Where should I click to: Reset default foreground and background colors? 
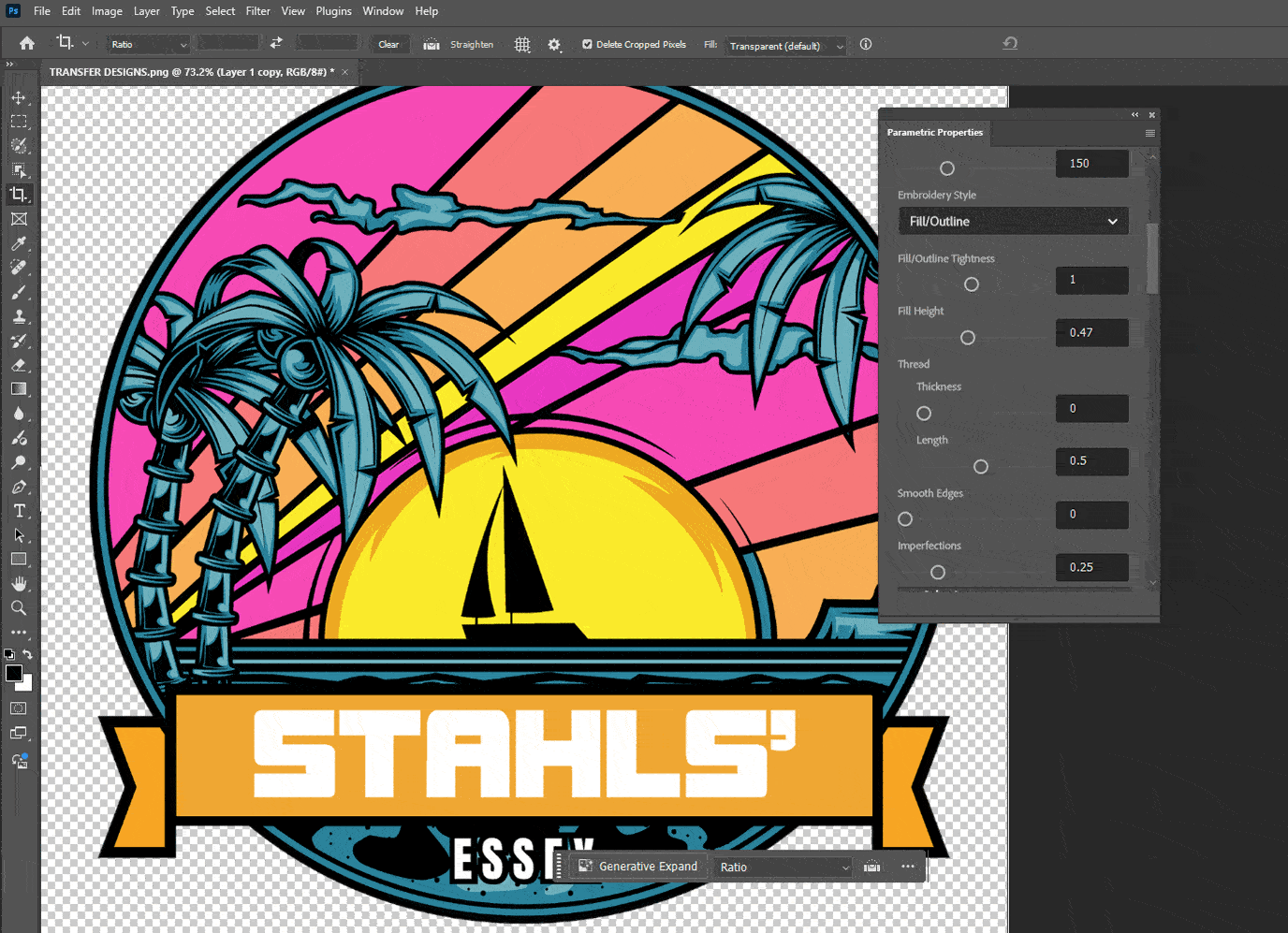[x=9, y=654]
